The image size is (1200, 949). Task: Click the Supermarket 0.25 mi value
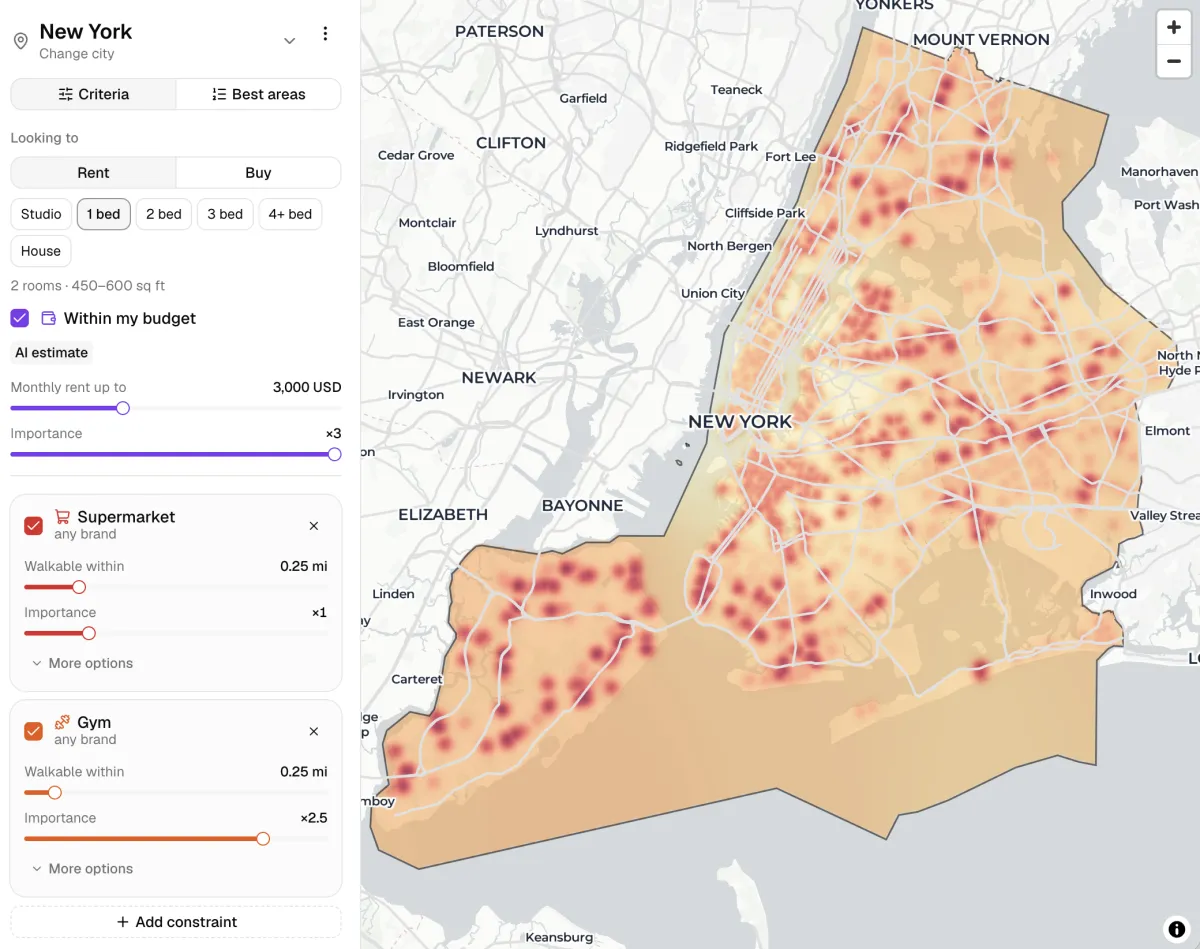304,566
